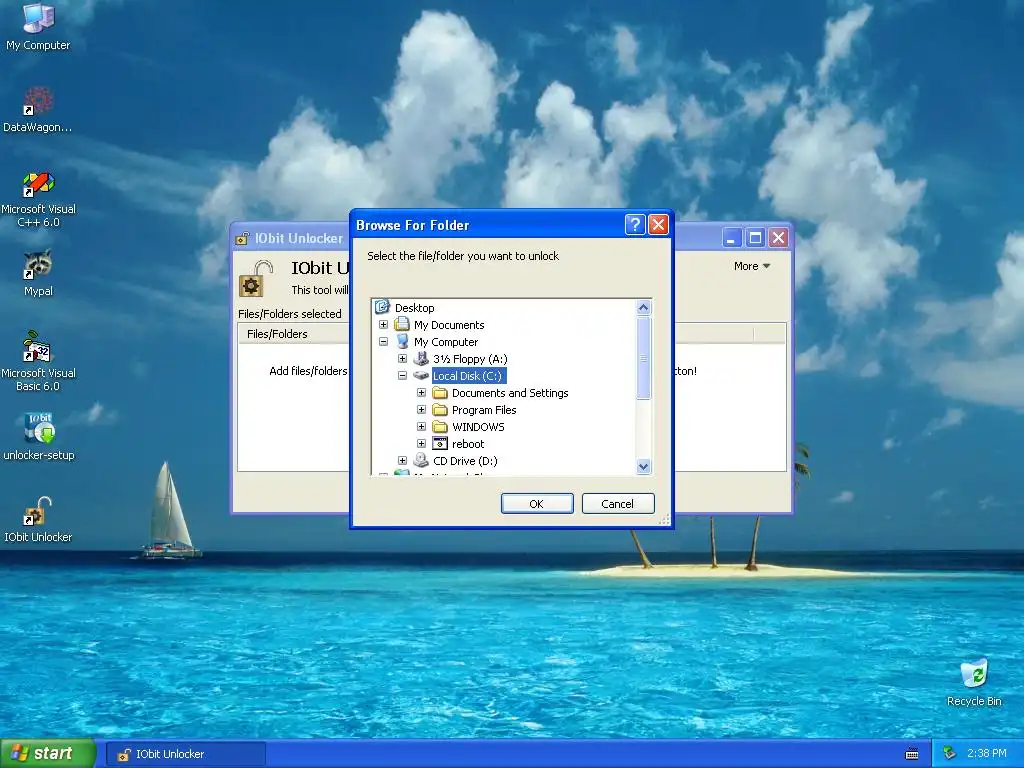Image resolution: width=1024 pixels, height=768 pixels.
Task: Select the Mypal browser desktop icon
Action: 38,273
